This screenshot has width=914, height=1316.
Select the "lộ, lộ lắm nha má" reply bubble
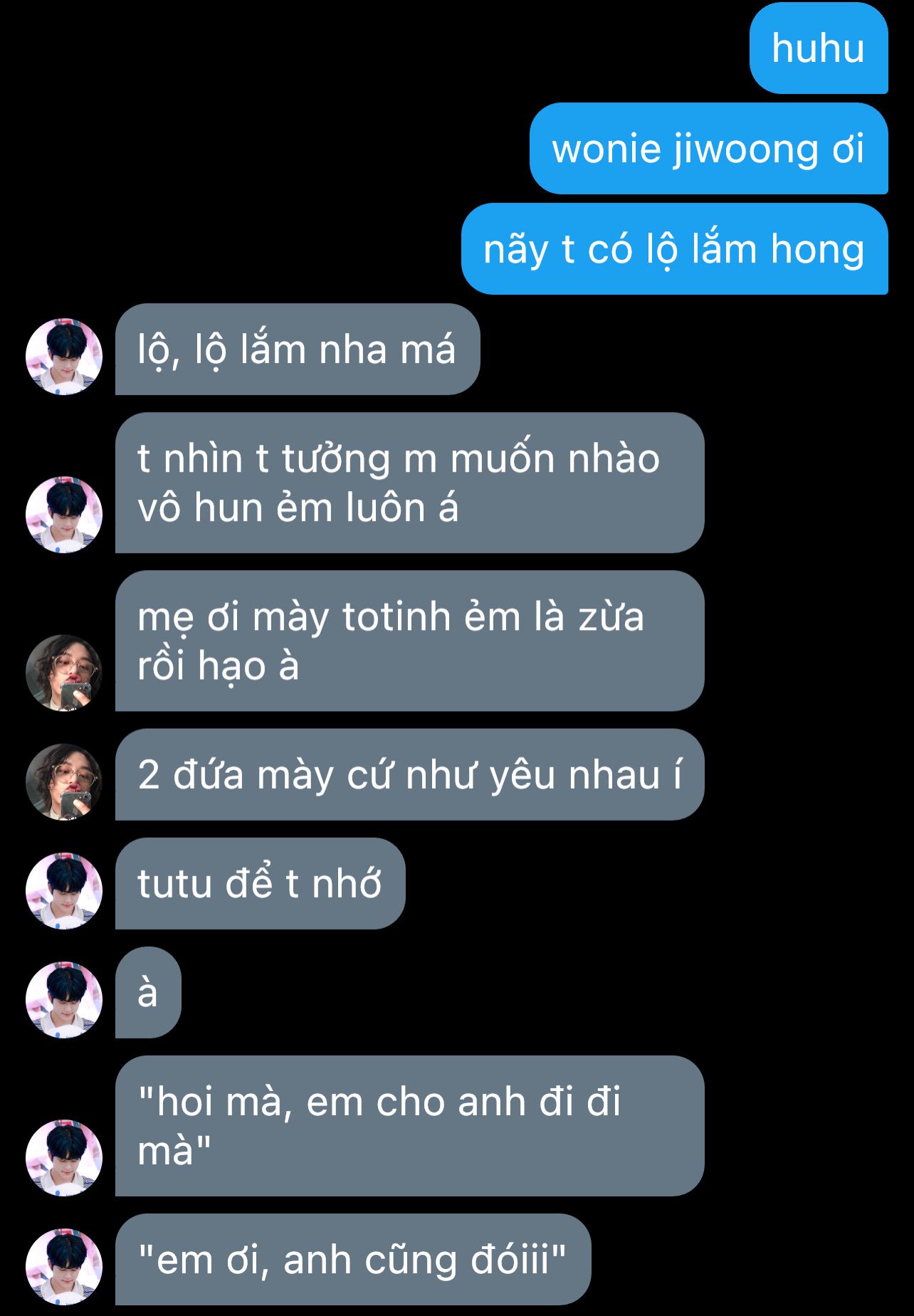click(298, 349)
